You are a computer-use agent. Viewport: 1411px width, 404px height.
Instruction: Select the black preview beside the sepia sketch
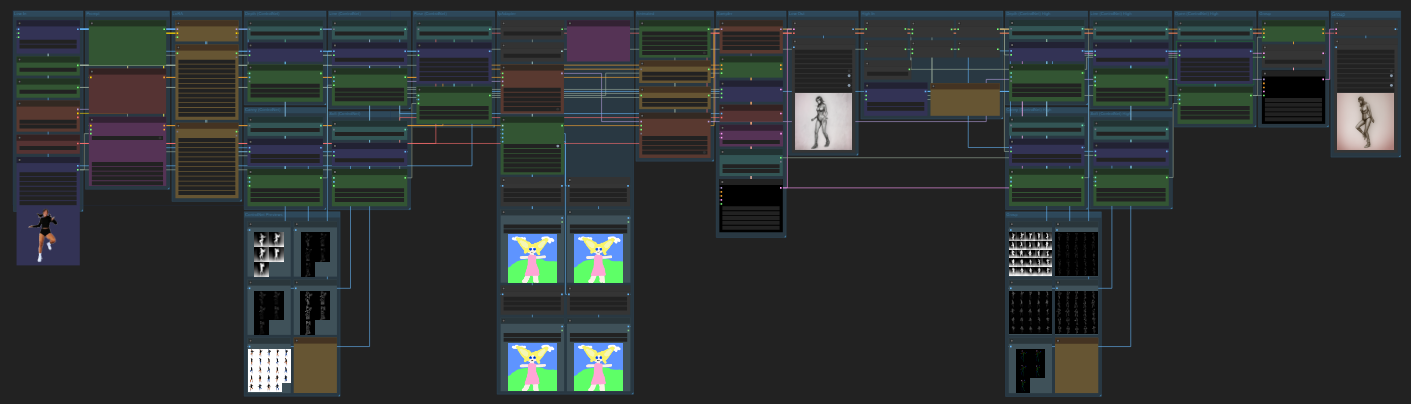[1293, 100]
